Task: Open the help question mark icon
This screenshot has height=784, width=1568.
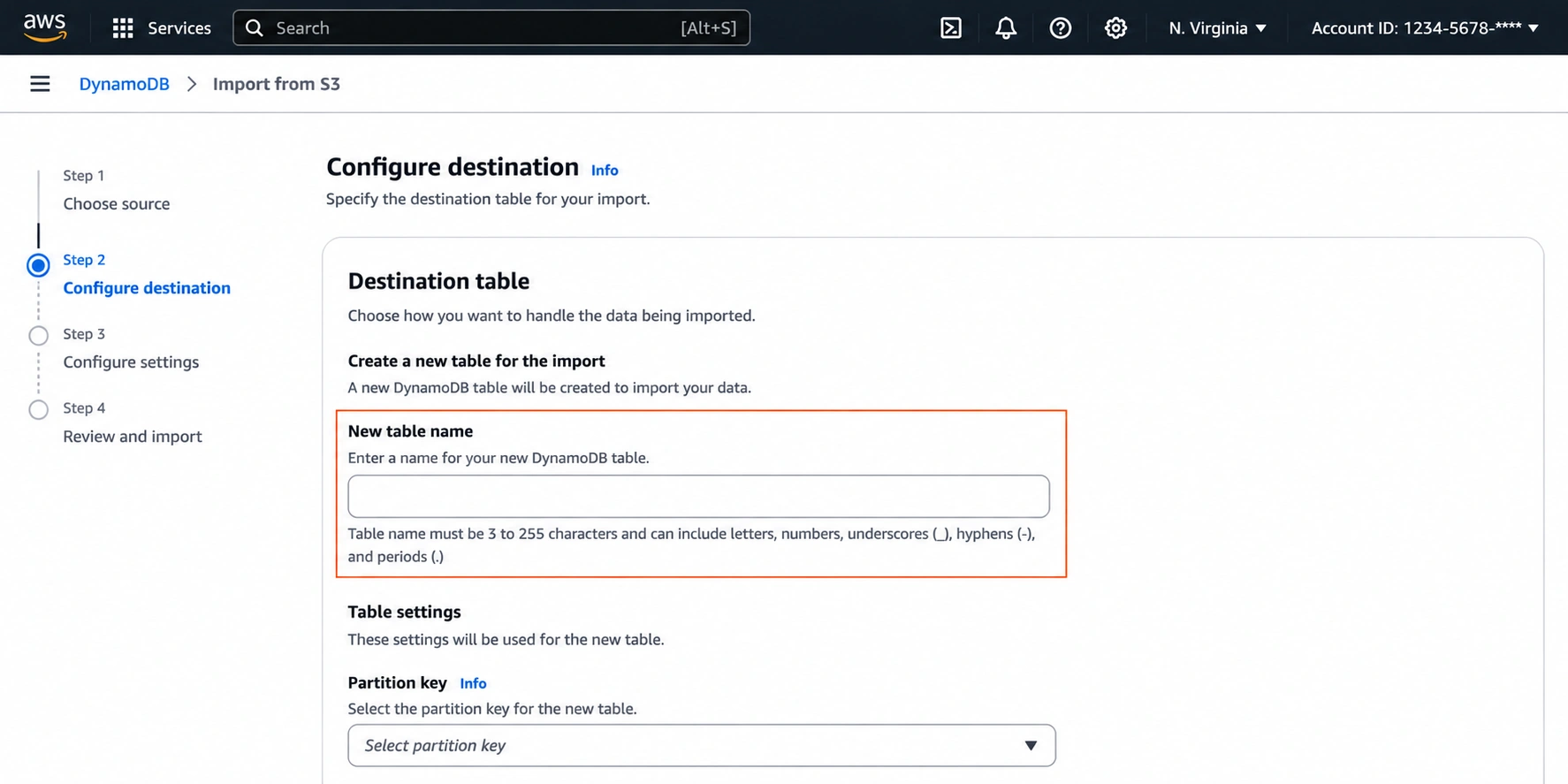Action: point(1061,28)
